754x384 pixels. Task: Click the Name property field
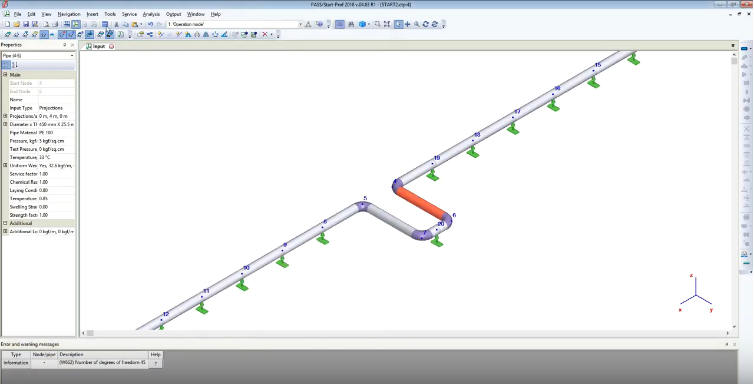56,99
